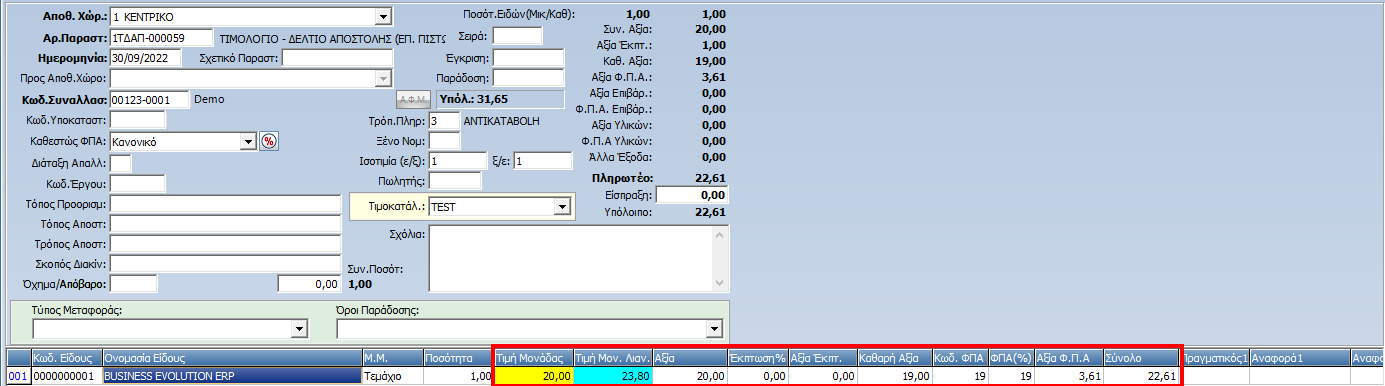Click the red percent icon beside Καθεστώς ΦΠΑ

pos(268,142)
